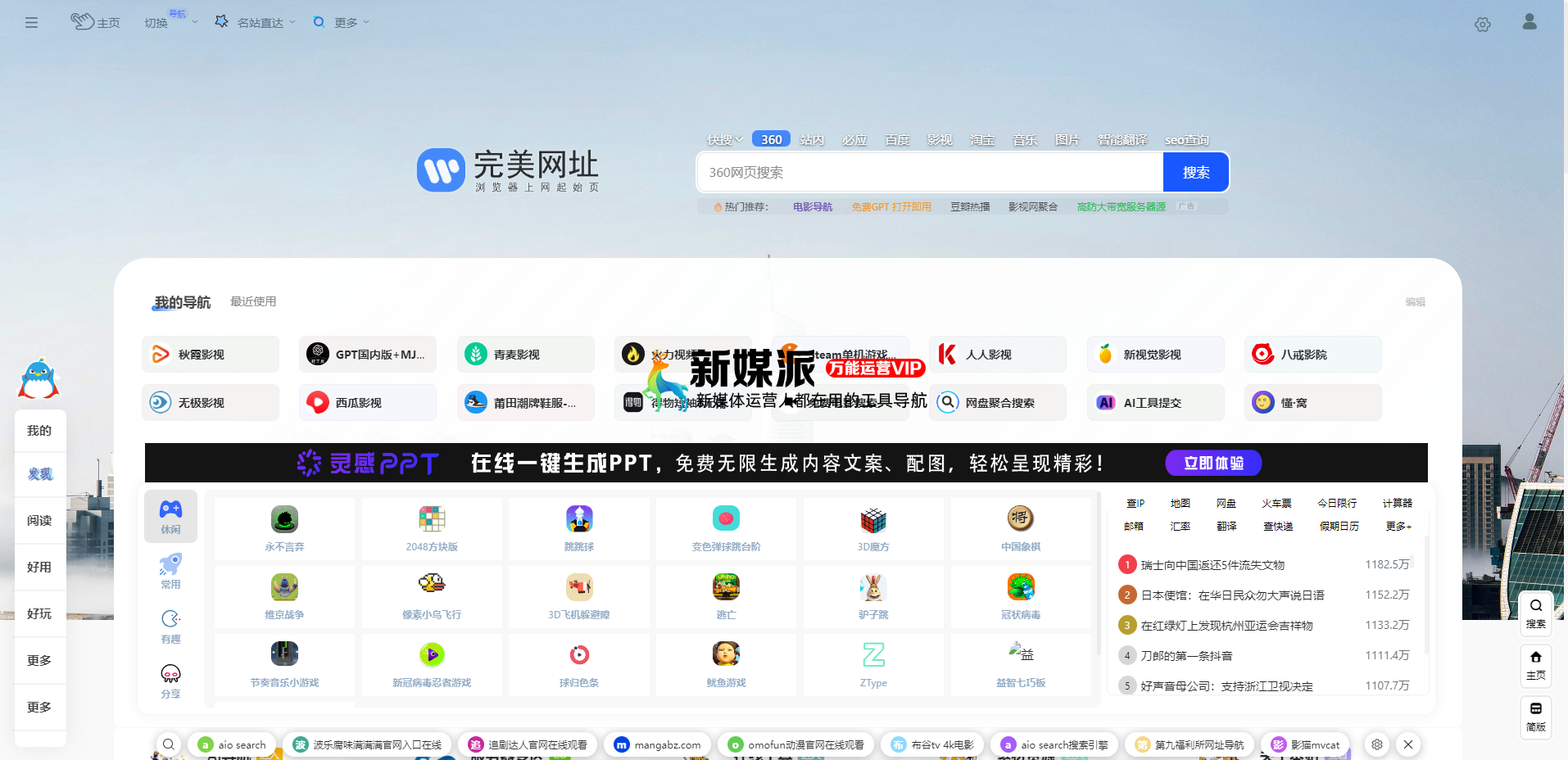1568x760 pixels.
Task: Click the games panel vertical scrollbar
Action: tap(1098, 573)
